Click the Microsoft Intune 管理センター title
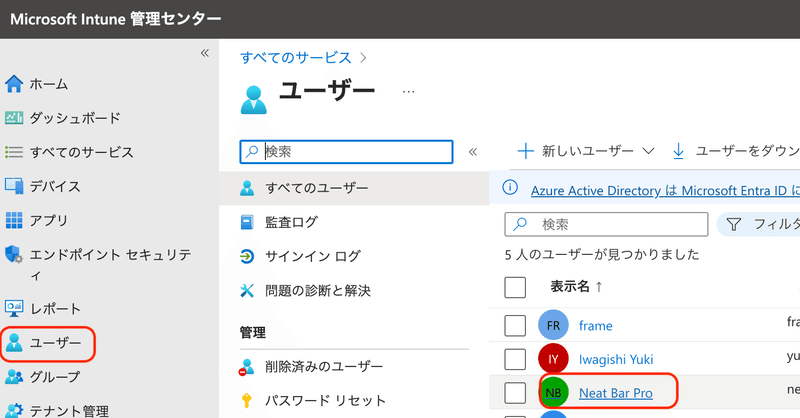The image size is (800, 418). 116,19
